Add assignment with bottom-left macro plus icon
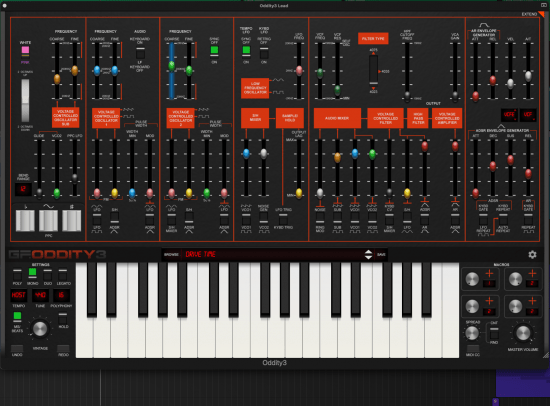 coord(489,301)
